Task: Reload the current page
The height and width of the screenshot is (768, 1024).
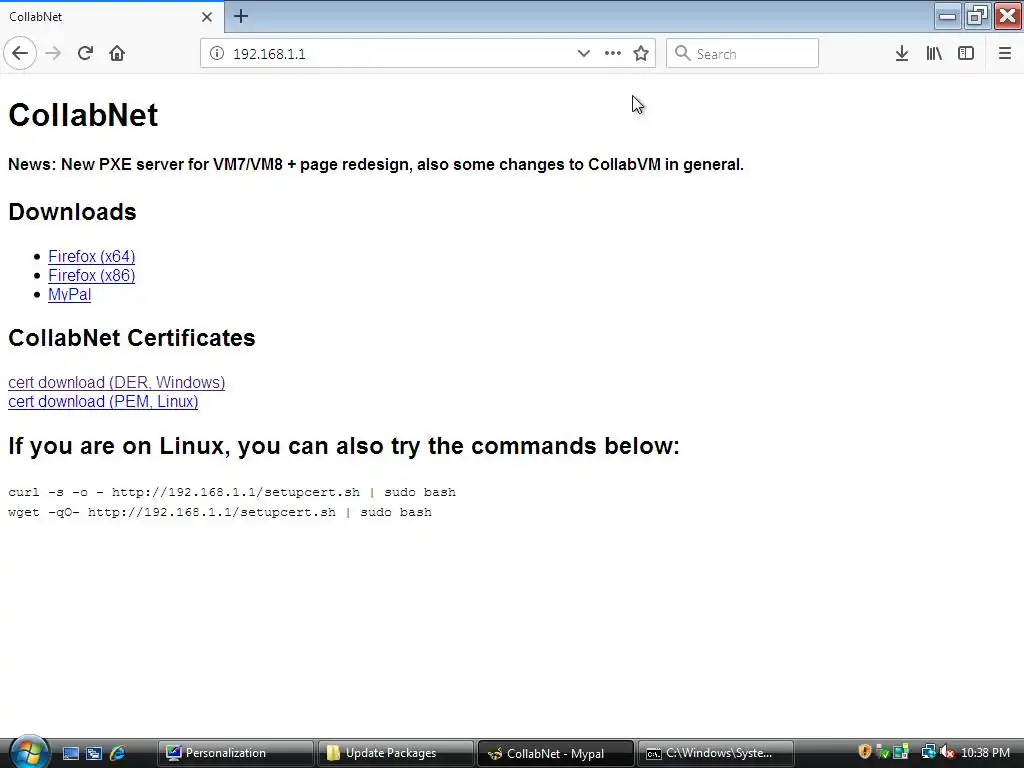Action: (85, 54)
